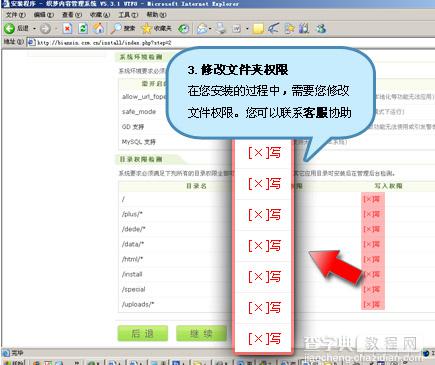Click the green Back arrow in IE toolbar
The image size is (435, 365).
9,29
